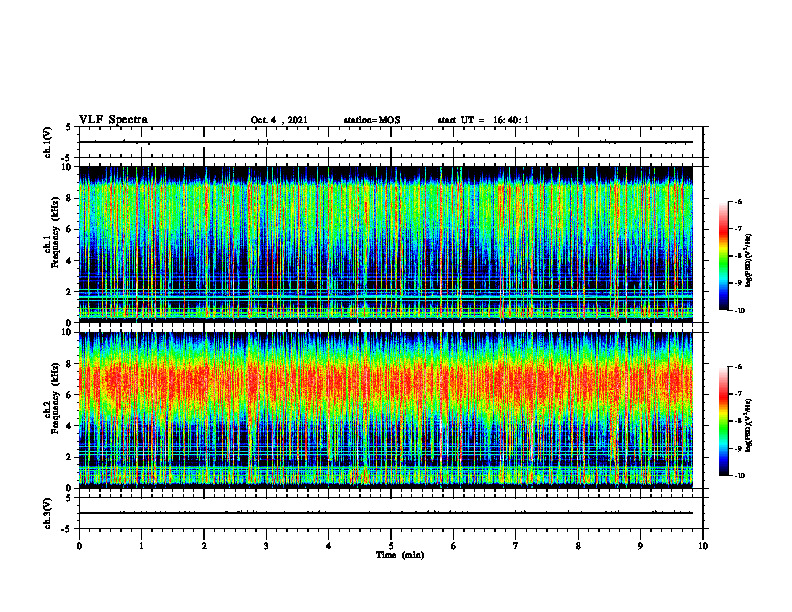792x612 pixels.
Task: Select the ch.2 "Frequency (kHz)" axis label
Action: click(56, 398)
